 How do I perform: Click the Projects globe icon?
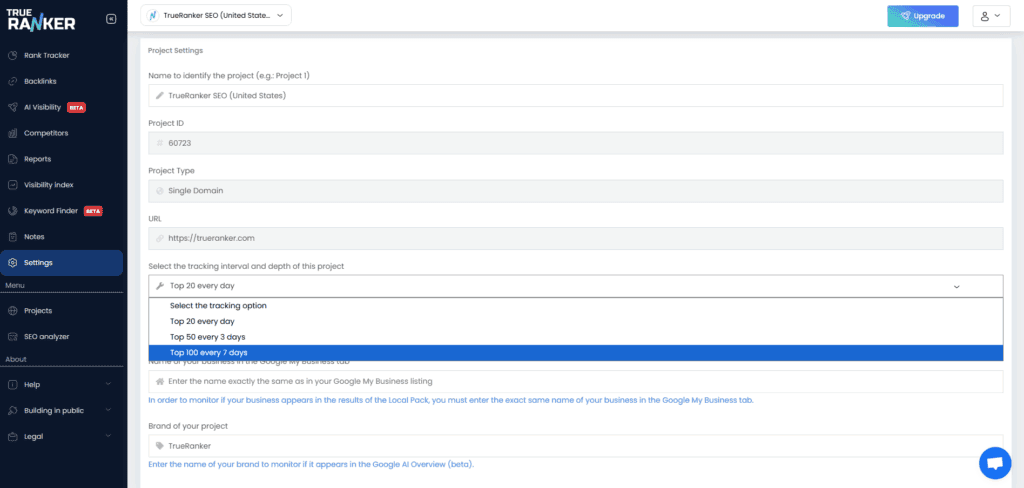coord(12,311)
